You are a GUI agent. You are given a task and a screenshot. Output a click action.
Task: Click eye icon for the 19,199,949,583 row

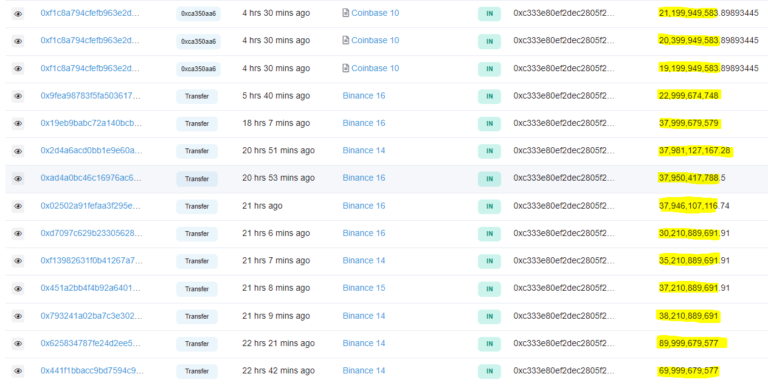point(18,69)
